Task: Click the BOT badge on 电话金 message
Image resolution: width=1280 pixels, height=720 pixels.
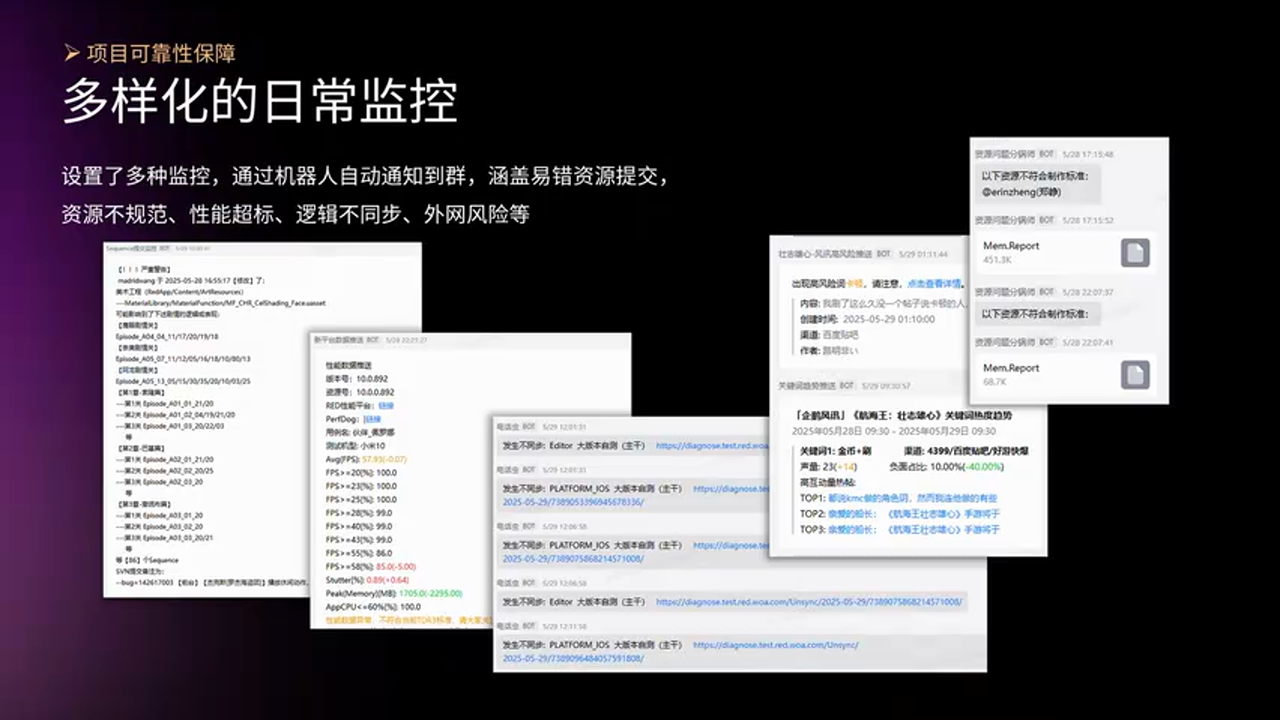Action: pyautogui.click(x=527, y=425)
